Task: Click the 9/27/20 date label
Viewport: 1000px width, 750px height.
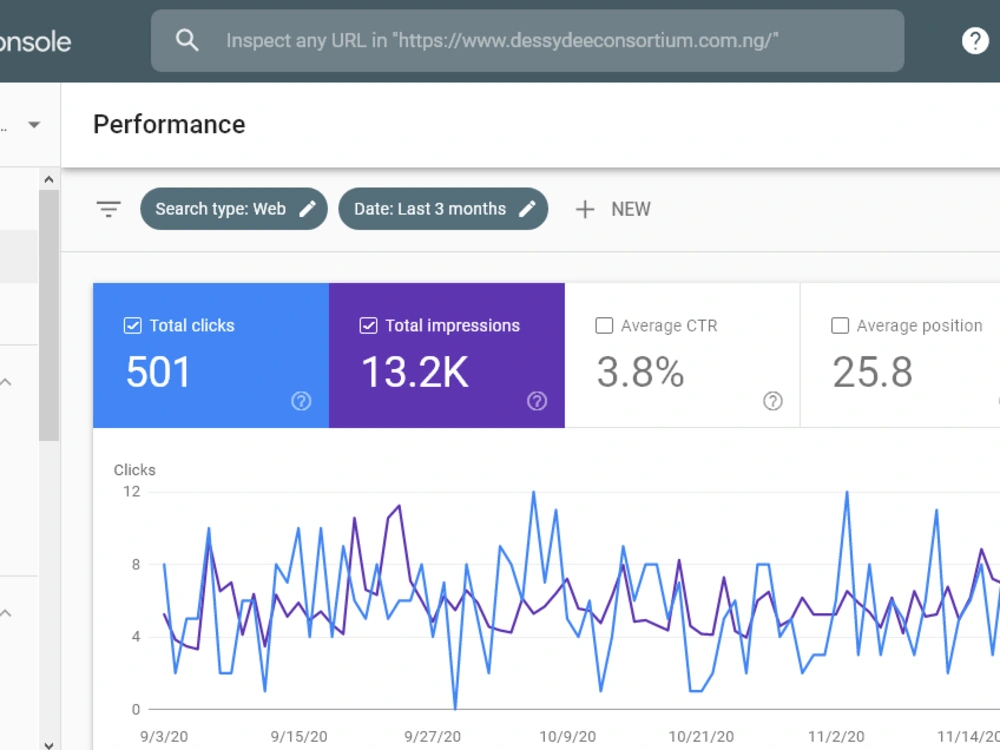Action: click(x=432, y=737)
